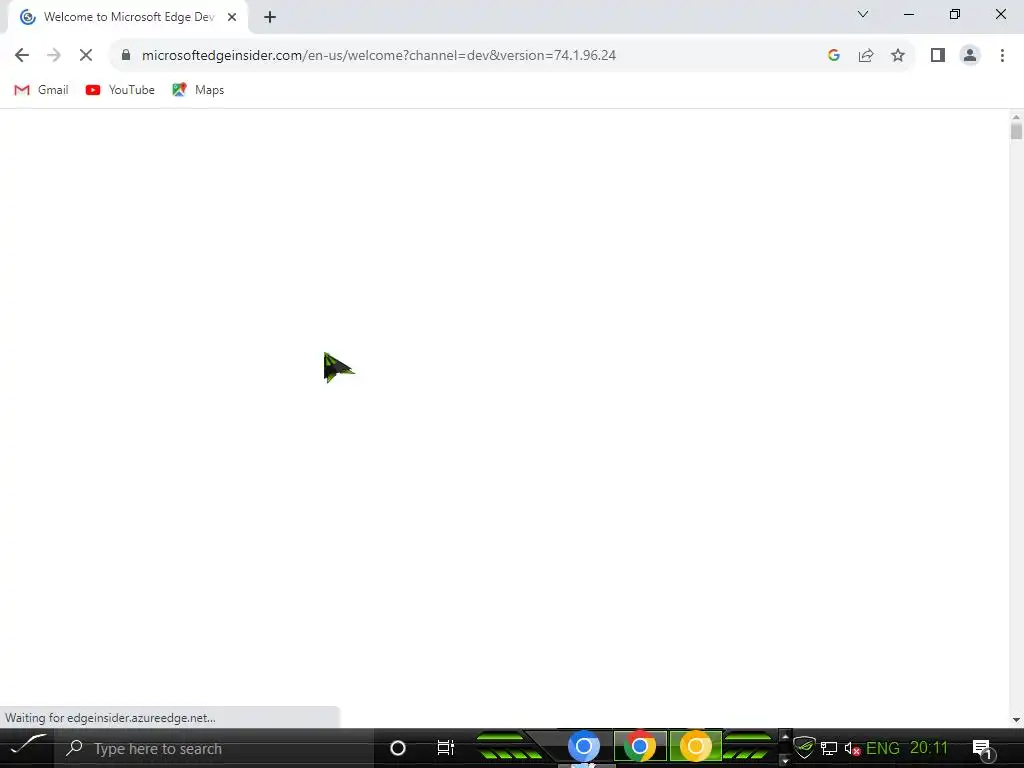The image size is (1024, 768).
Task: Click the vertical scrollbar thumb
Action: coord(1016,131)
